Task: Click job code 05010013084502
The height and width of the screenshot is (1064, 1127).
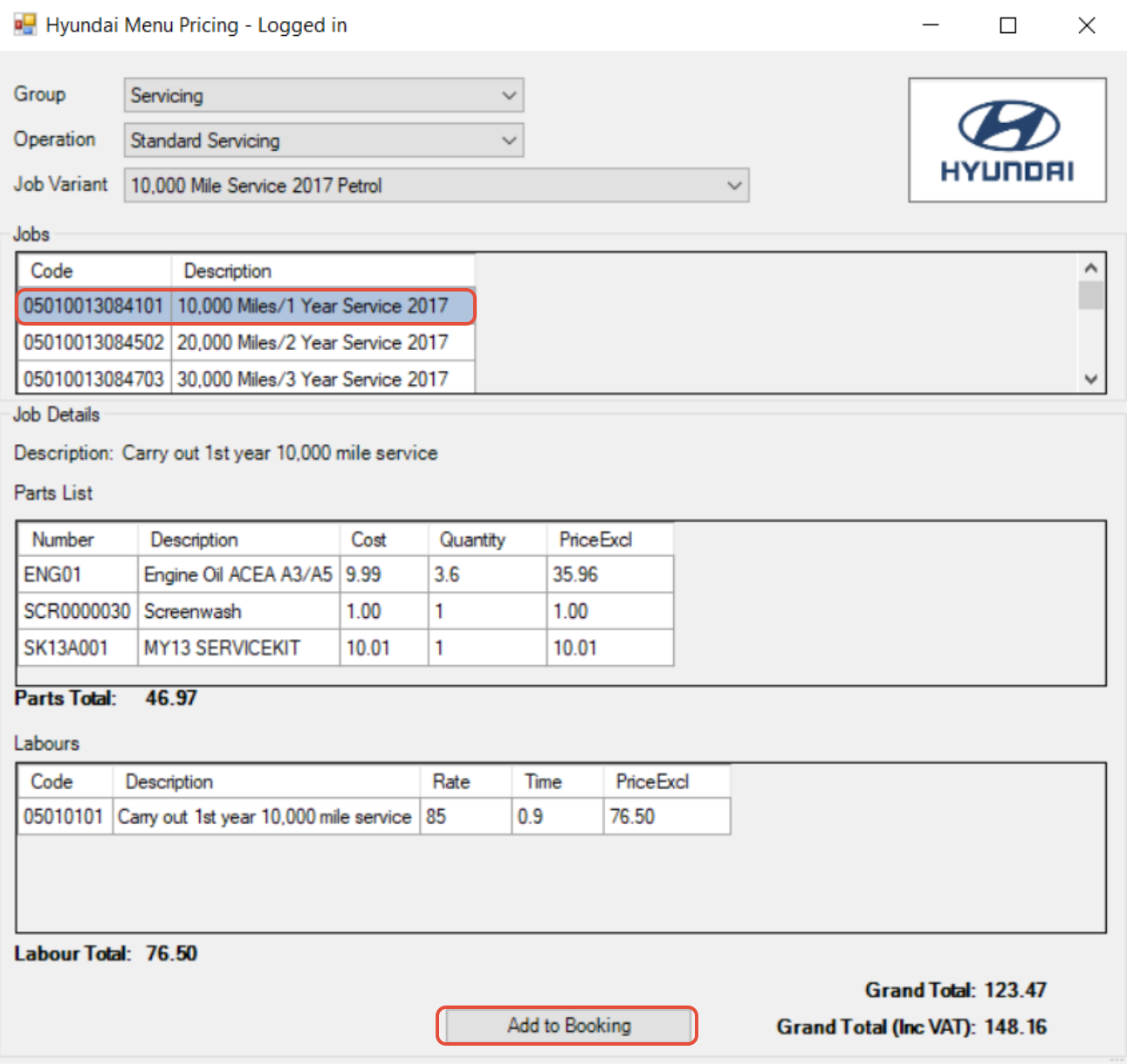Action: (93, 343)
